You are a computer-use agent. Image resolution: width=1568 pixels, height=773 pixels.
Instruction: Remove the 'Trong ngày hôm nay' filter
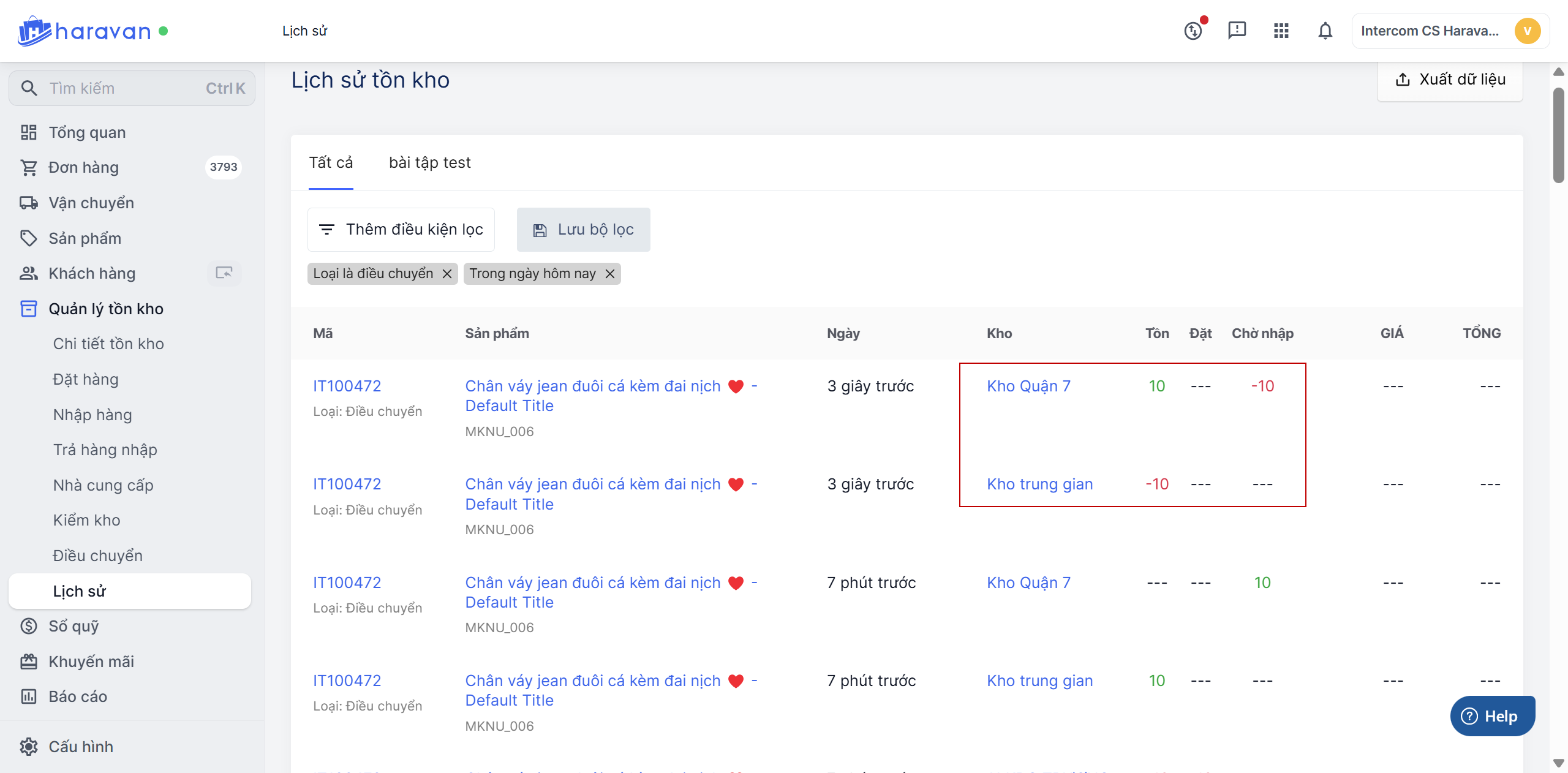(610, 274)
